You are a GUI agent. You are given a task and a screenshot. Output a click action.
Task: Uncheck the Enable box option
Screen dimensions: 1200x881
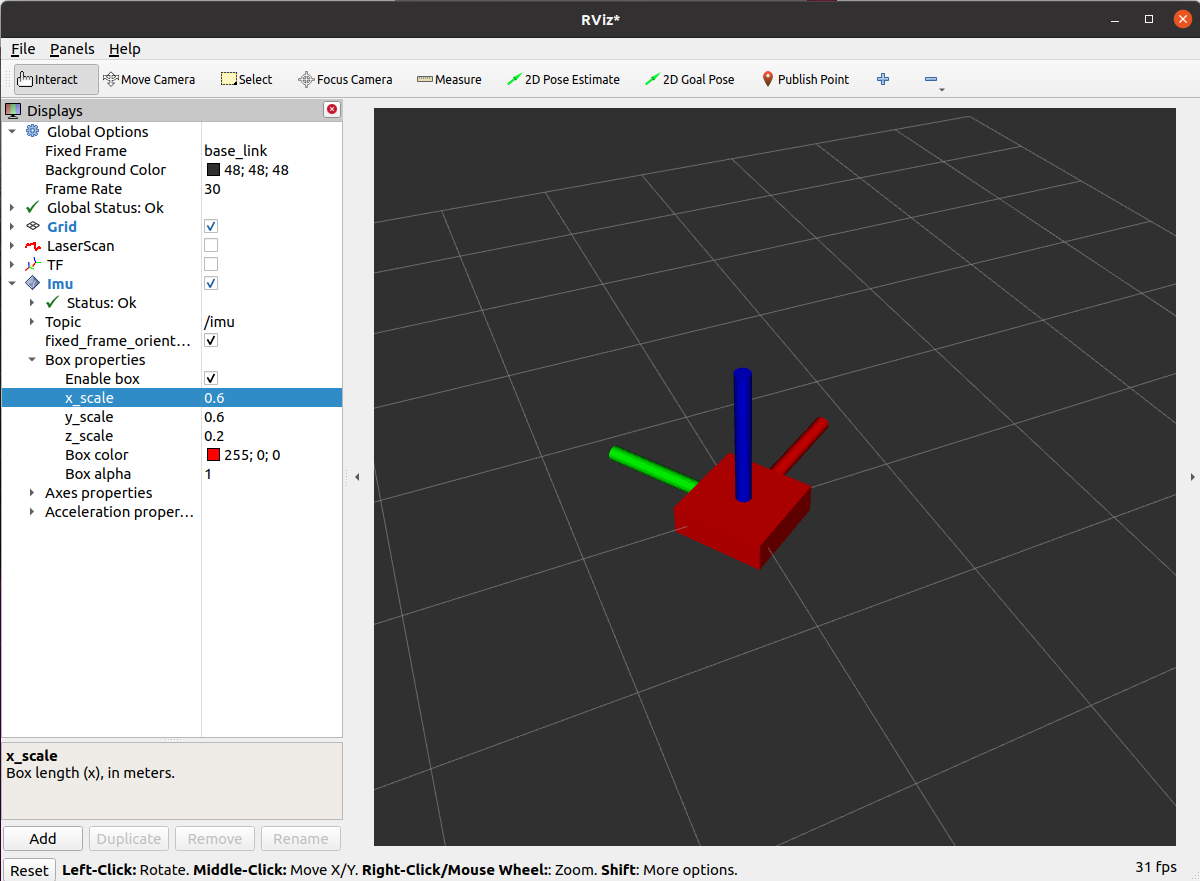click(x=211, y=379)
